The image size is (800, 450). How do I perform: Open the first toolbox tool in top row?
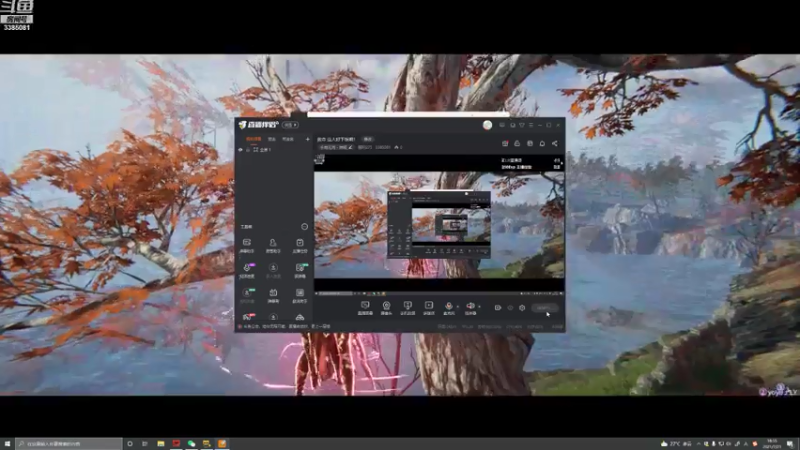click(246, 245)
